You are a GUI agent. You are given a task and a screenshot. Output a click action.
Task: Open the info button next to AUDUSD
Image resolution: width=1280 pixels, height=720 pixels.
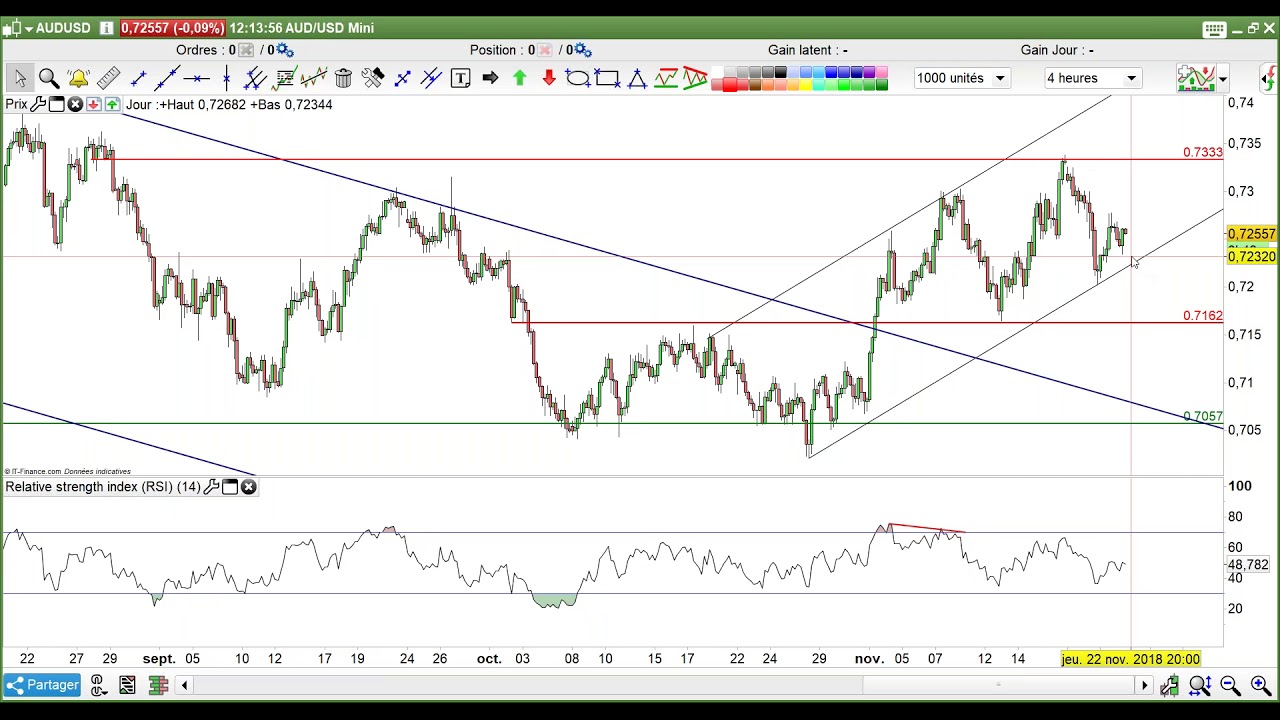click(106, 28)
